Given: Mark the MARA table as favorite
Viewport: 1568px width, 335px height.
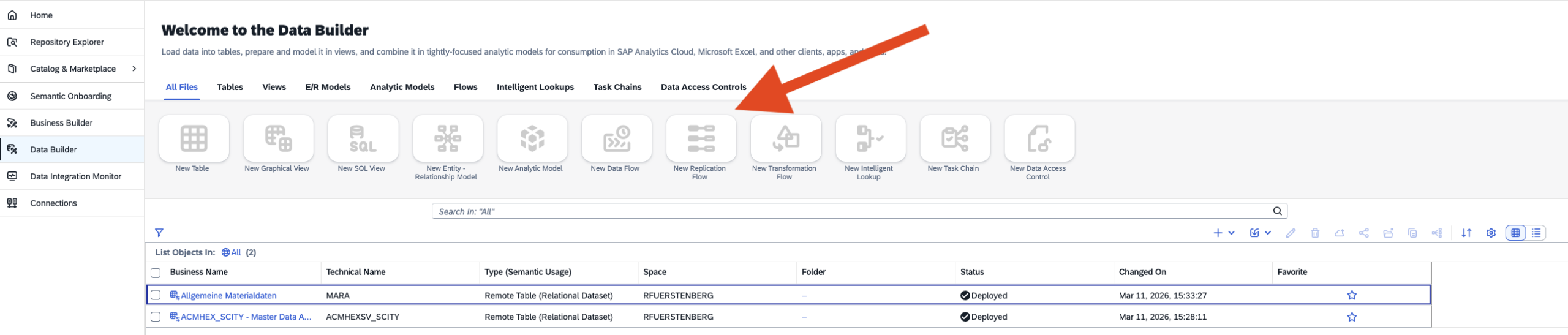Looking at the screenshot, I should pos(1352,295).
